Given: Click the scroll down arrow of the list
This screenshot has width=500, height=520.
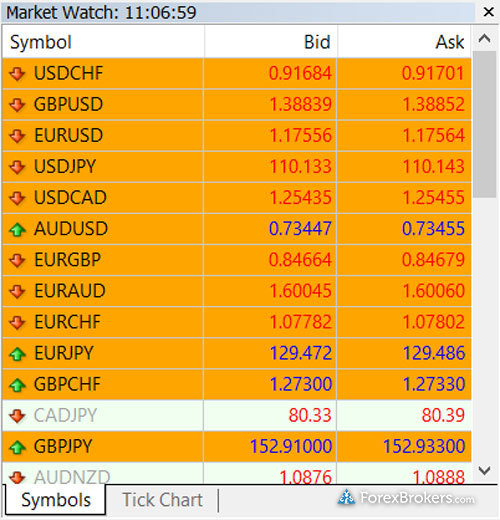Looking at the screenshot, I should (x=484, y=471).
